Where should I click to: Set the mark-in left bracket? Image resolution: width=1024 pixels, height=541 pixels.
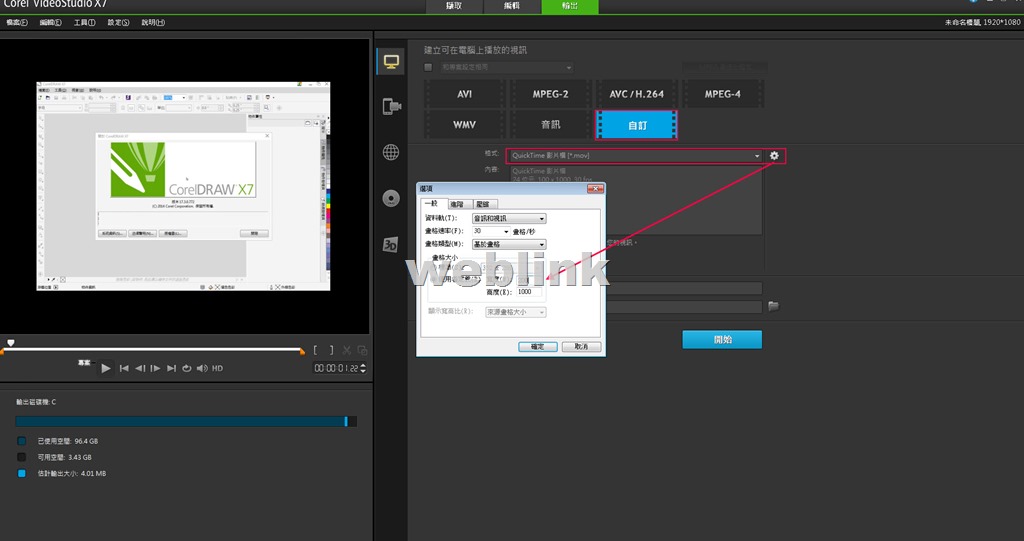point(315,351)
